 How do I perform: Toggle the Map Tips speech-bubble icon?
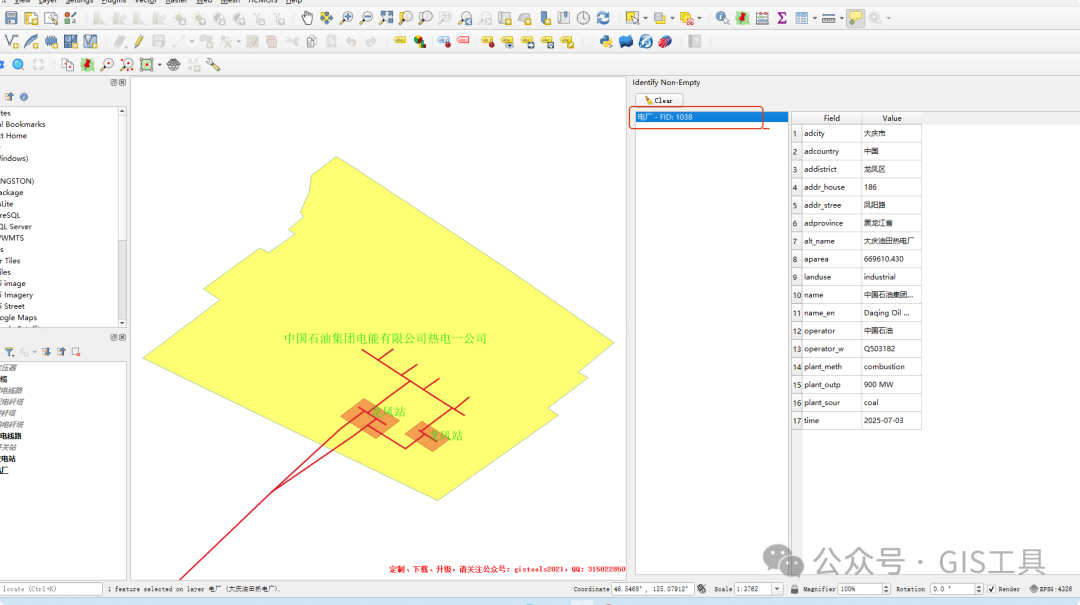[x=855, y=19]
